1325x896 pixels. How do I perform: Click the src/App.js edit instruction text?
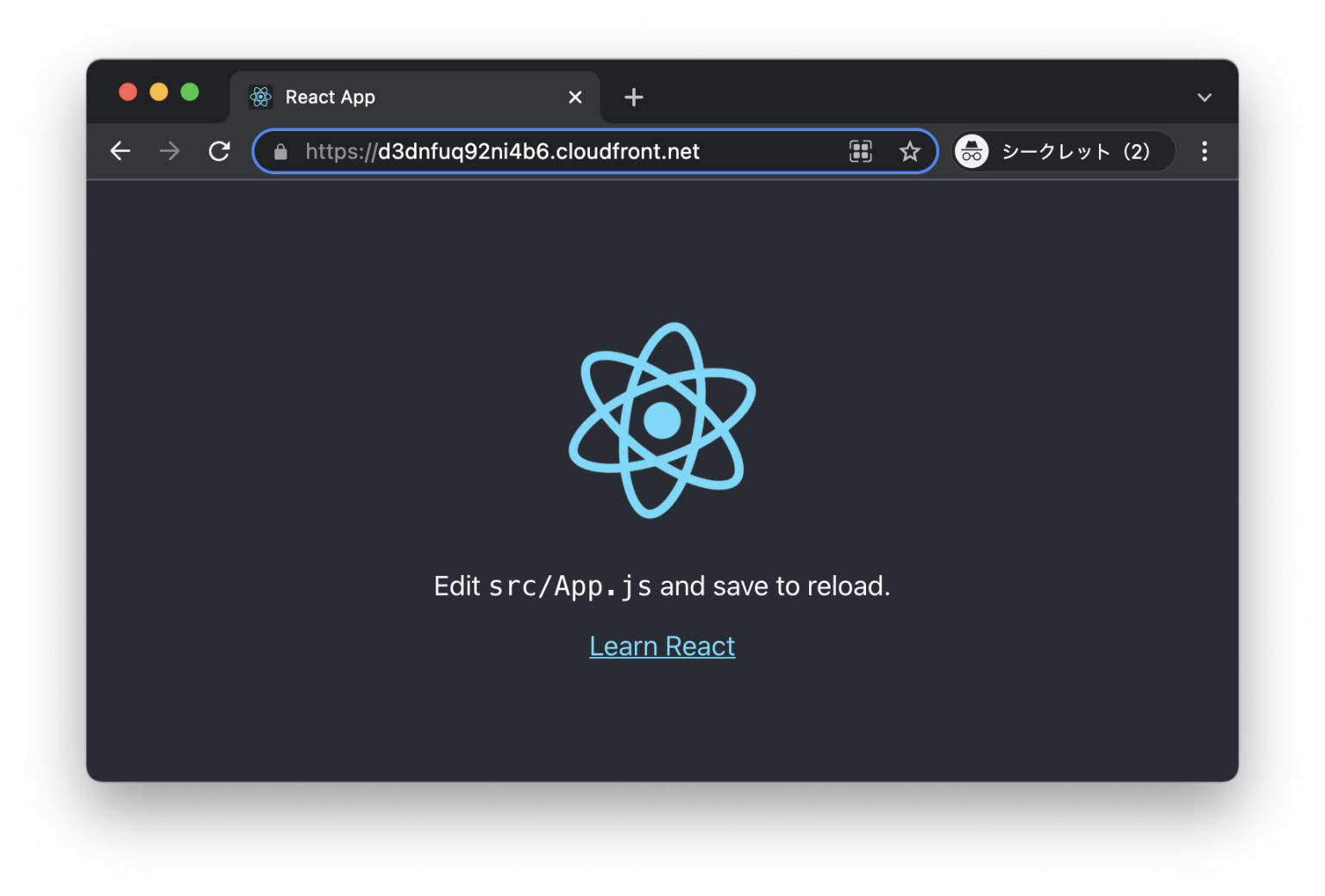662,586
